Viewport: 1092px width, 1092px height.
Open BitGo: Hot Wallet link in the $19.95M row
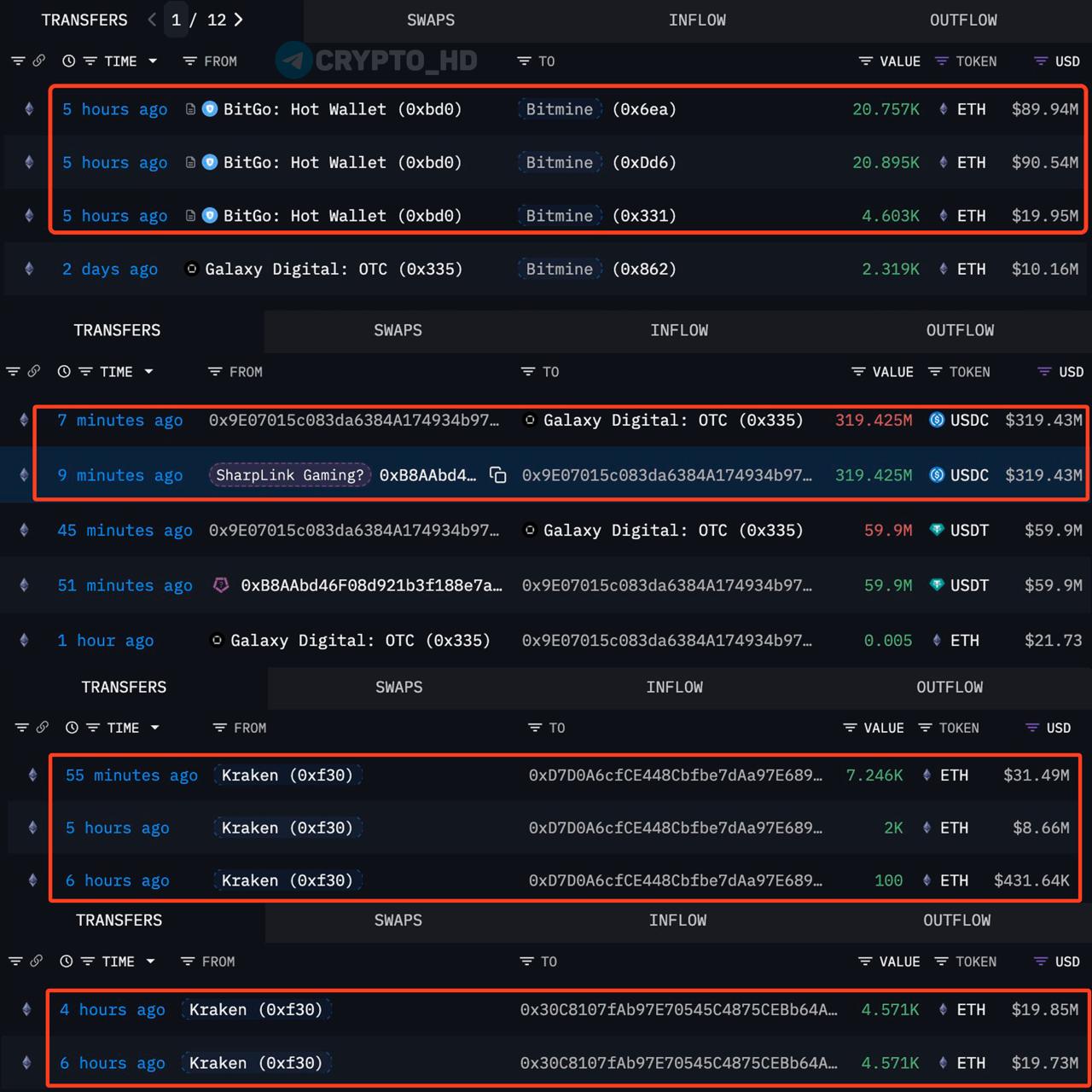[x=342, y=216]
